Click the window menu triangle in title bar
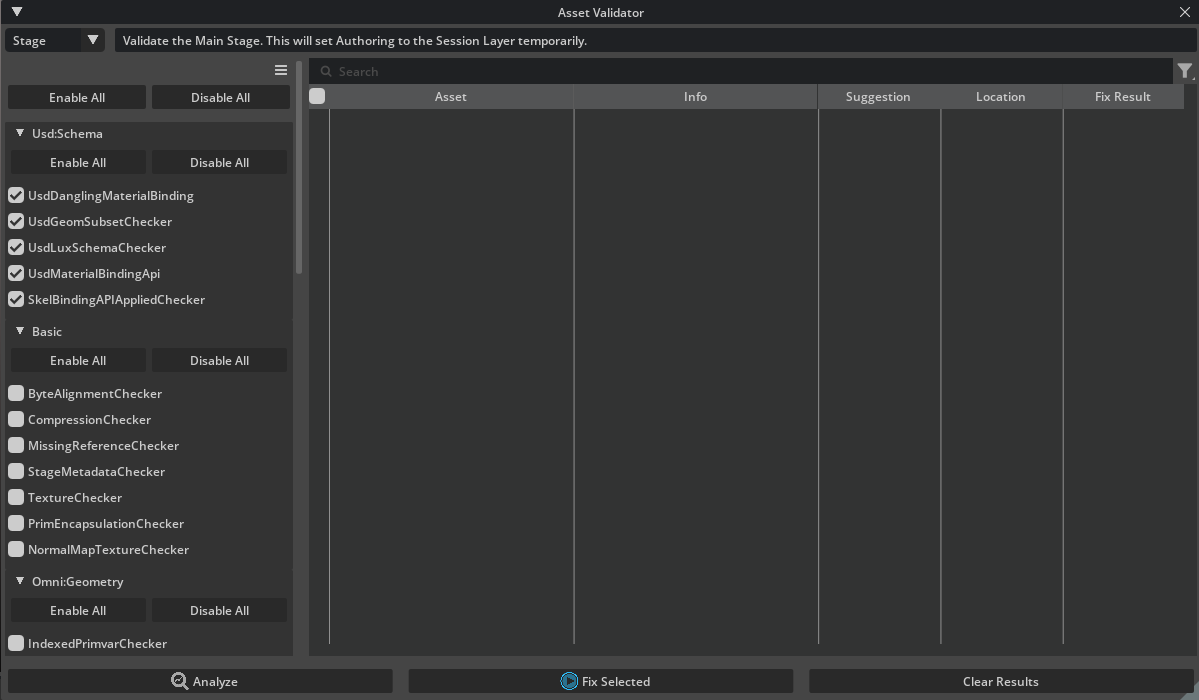Image resolution: width=1199 pixels, height=700 pixels. (16, 12)
